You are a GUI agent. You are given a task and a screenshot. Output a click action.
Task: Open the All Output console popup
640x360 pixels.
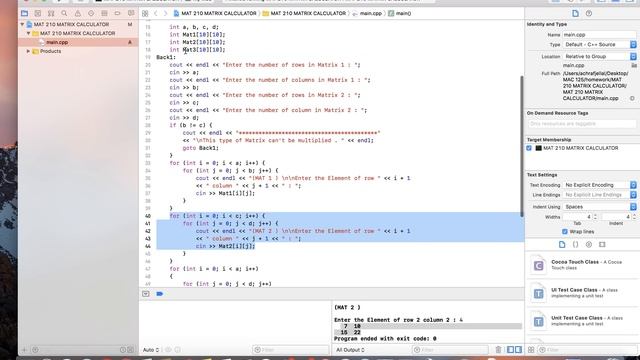pyautogui.click(x=350, y=350)
